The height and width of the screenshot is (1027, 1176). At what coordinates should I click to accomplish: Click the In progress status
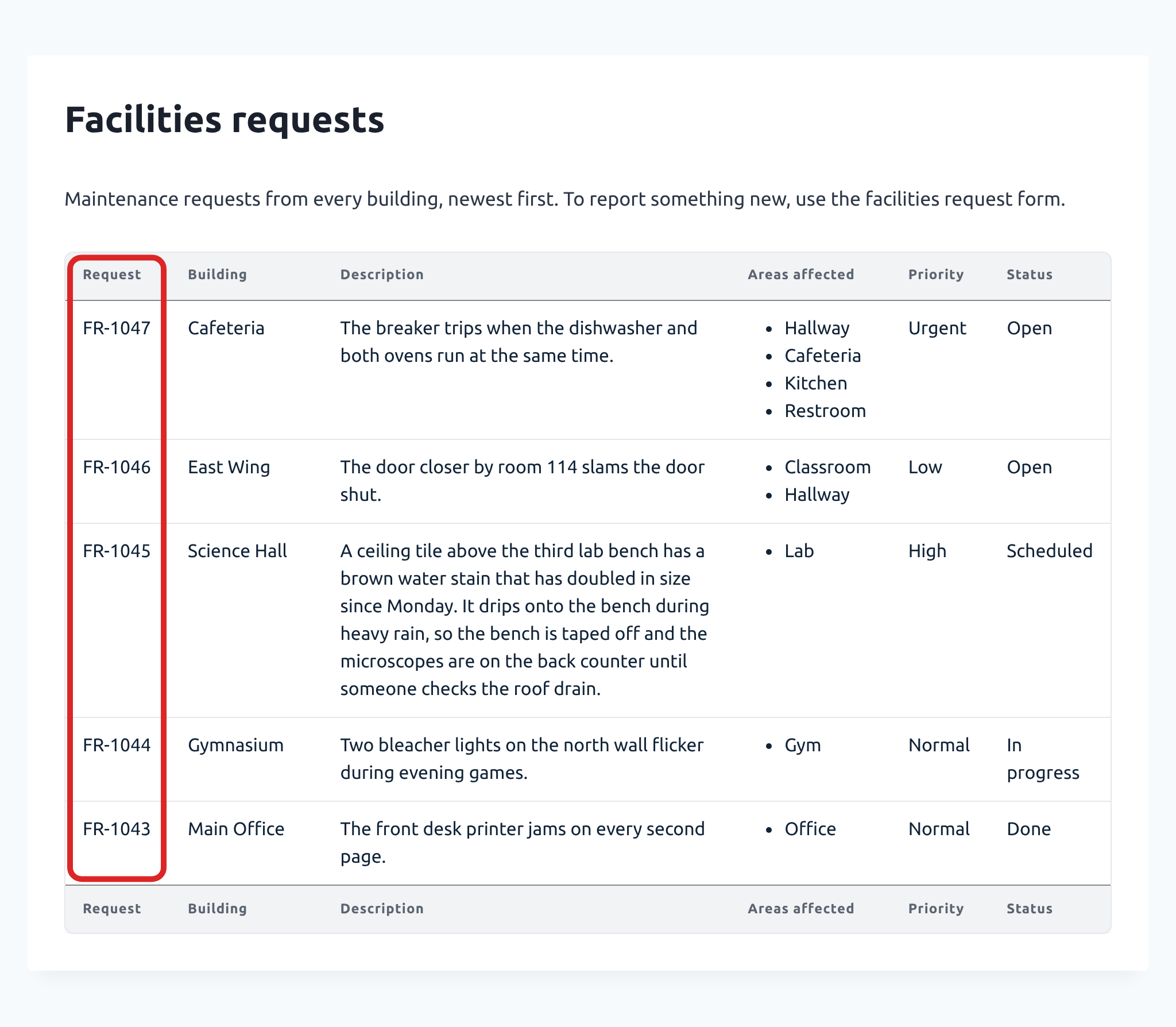[x=1043, y=759]
